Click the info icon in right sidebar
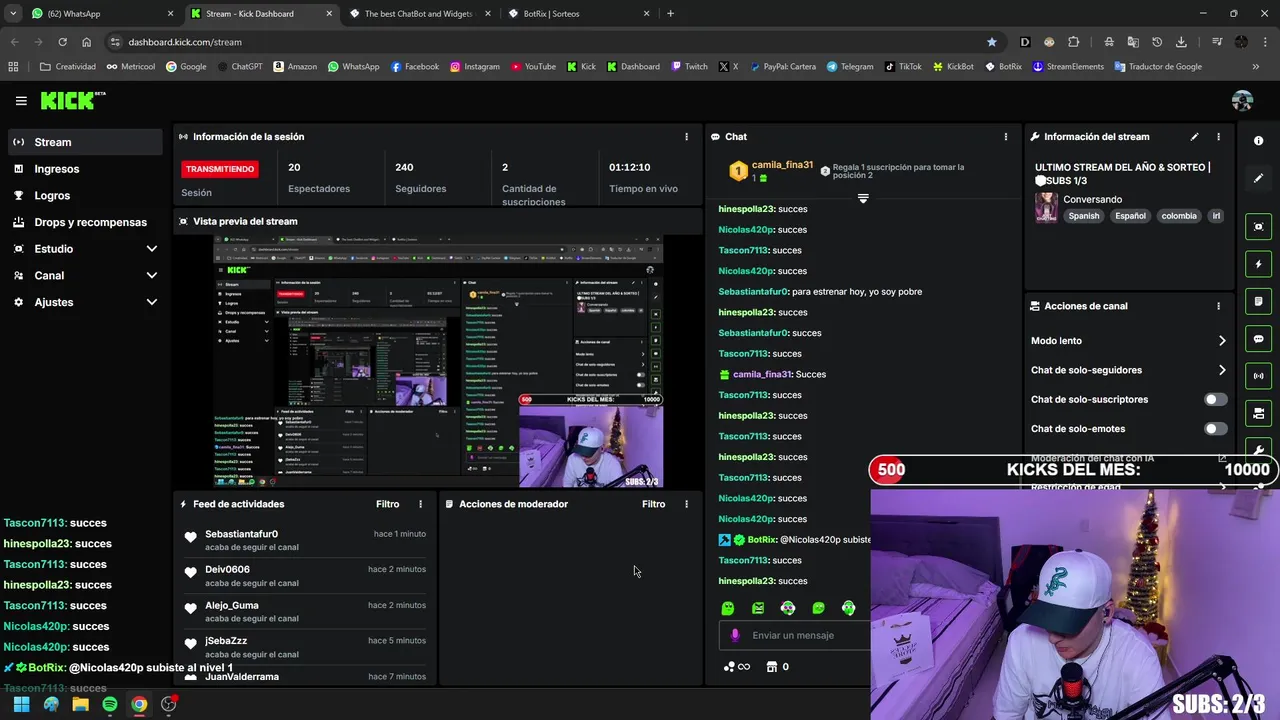The image size is (1280, 720). (1259, 141)
